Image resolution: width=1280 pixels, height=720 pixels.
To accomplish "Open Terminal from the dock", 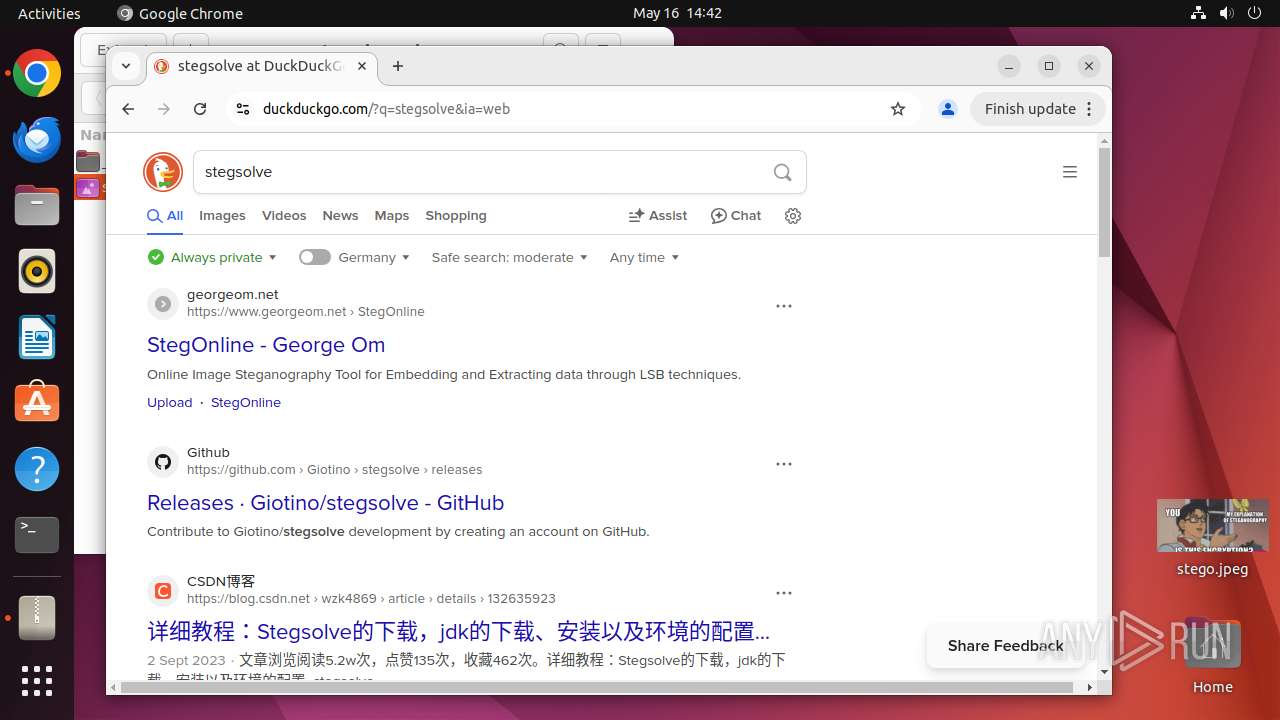I will point(37,535).
